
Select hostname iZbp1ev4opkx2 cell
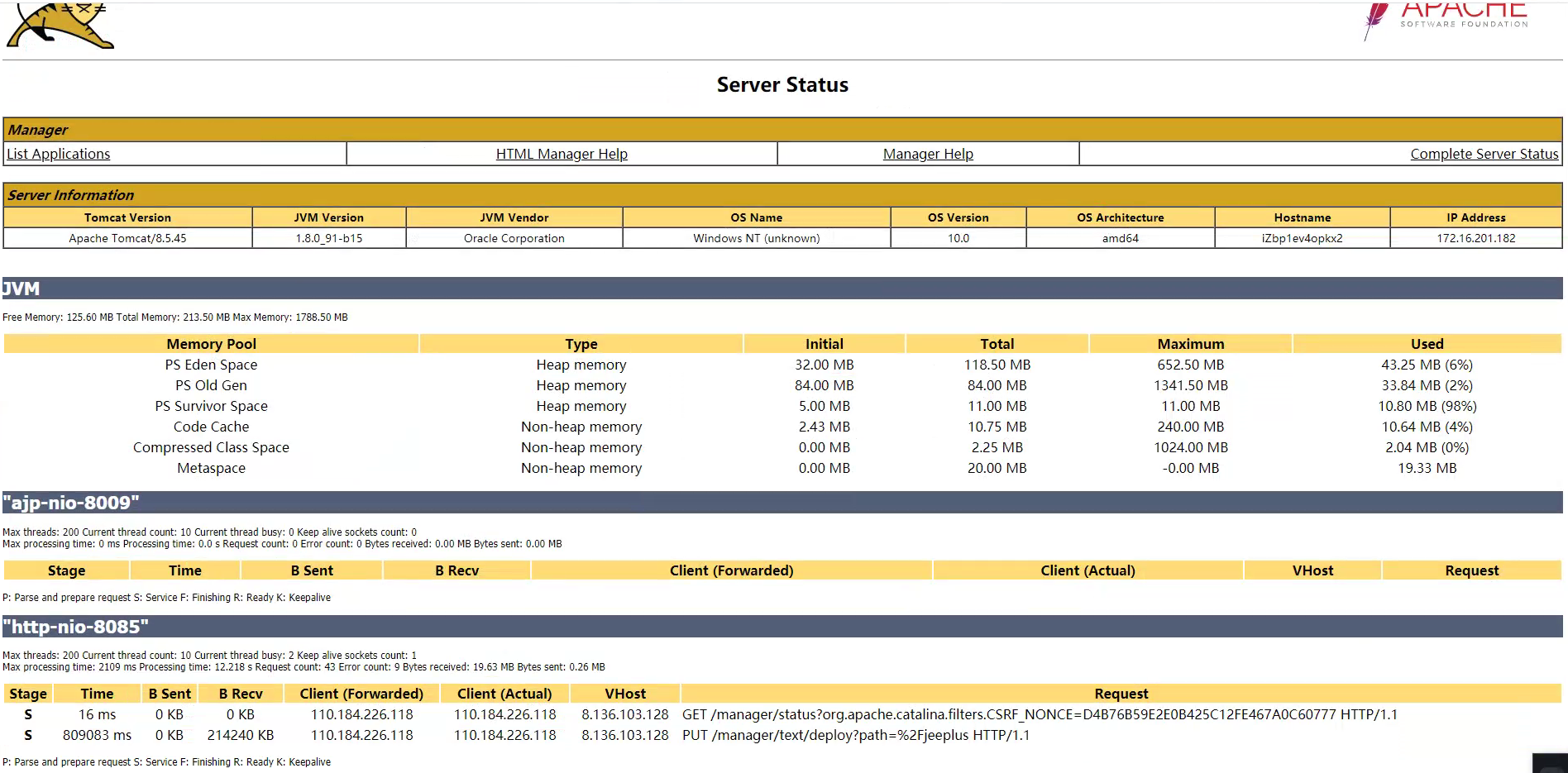pos(1303,238)
